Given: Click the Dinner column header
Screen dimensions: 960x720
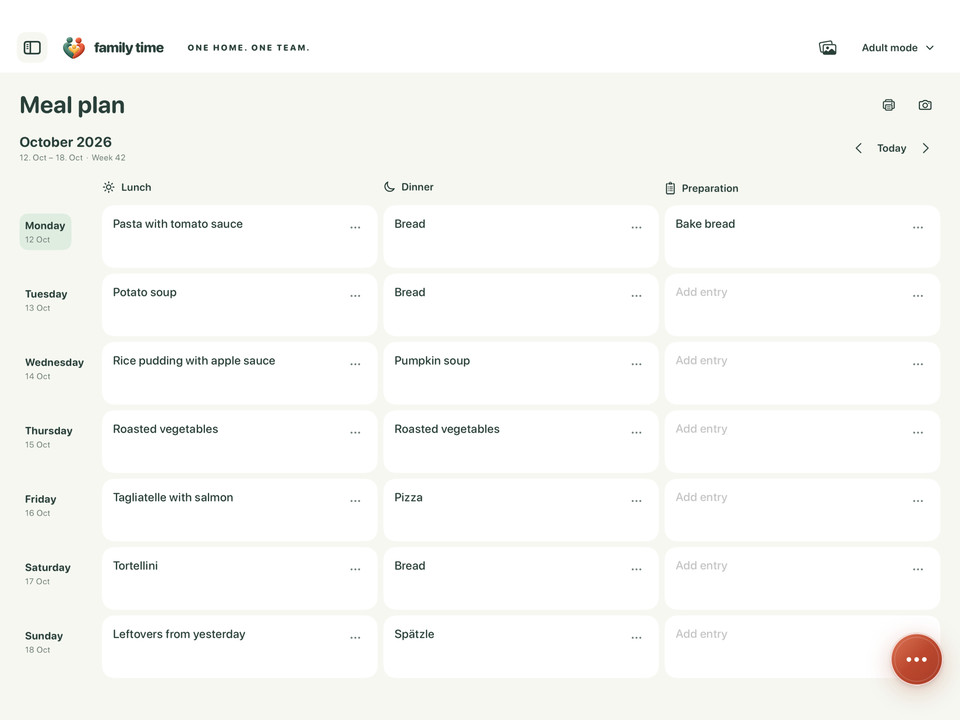Looking at the screenshot, I should 408,187.
